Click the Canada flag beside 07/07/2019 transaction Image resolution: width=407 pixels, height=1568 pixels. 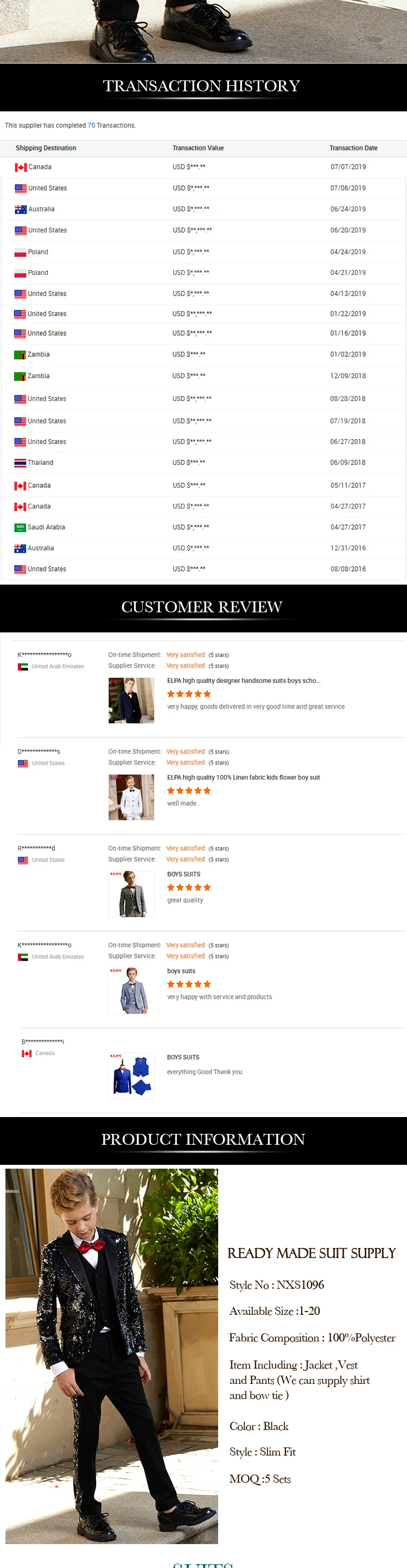(21, 167)
